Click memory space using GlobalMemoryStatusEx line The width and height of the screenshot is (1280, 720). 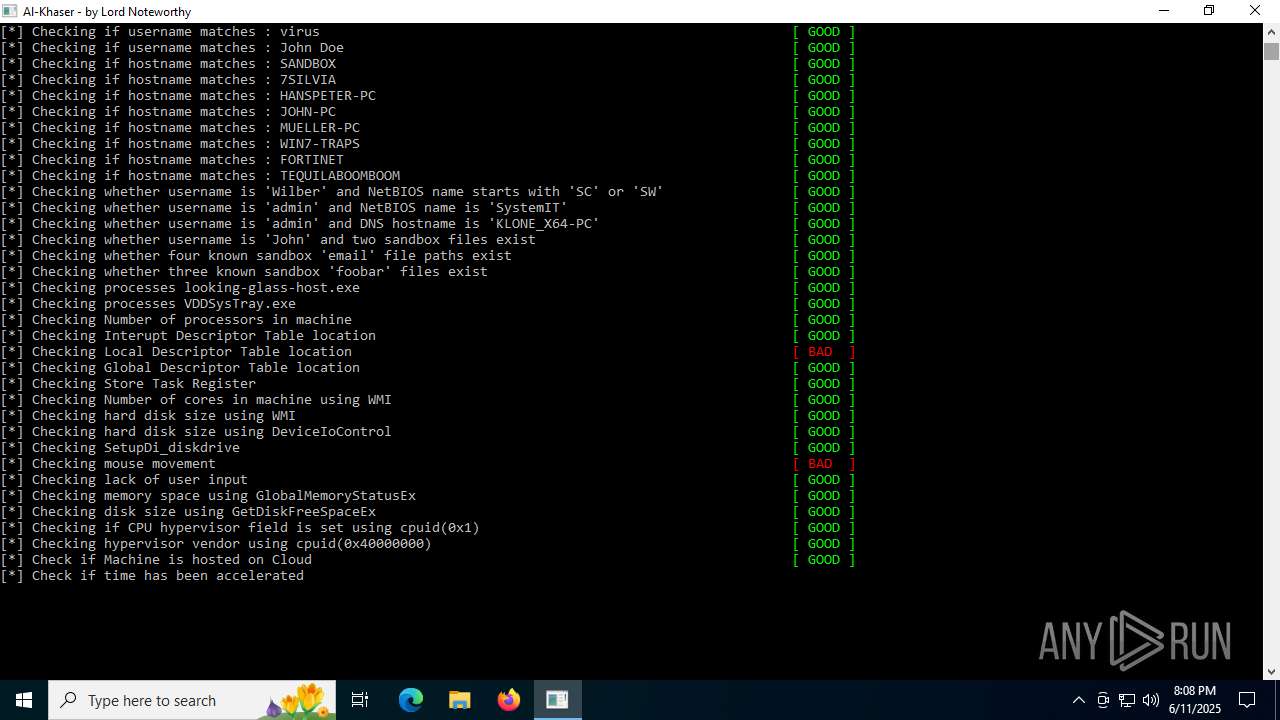click(x=208, y=496)
